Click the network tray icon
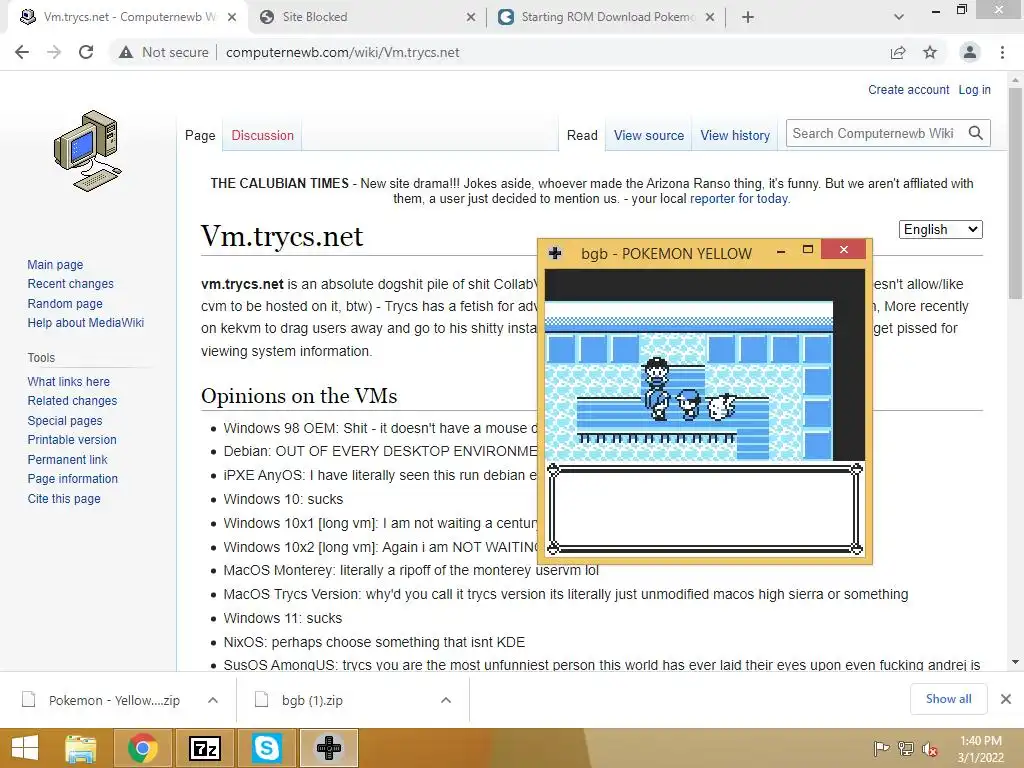1024x768 pixels. (906, 748)
